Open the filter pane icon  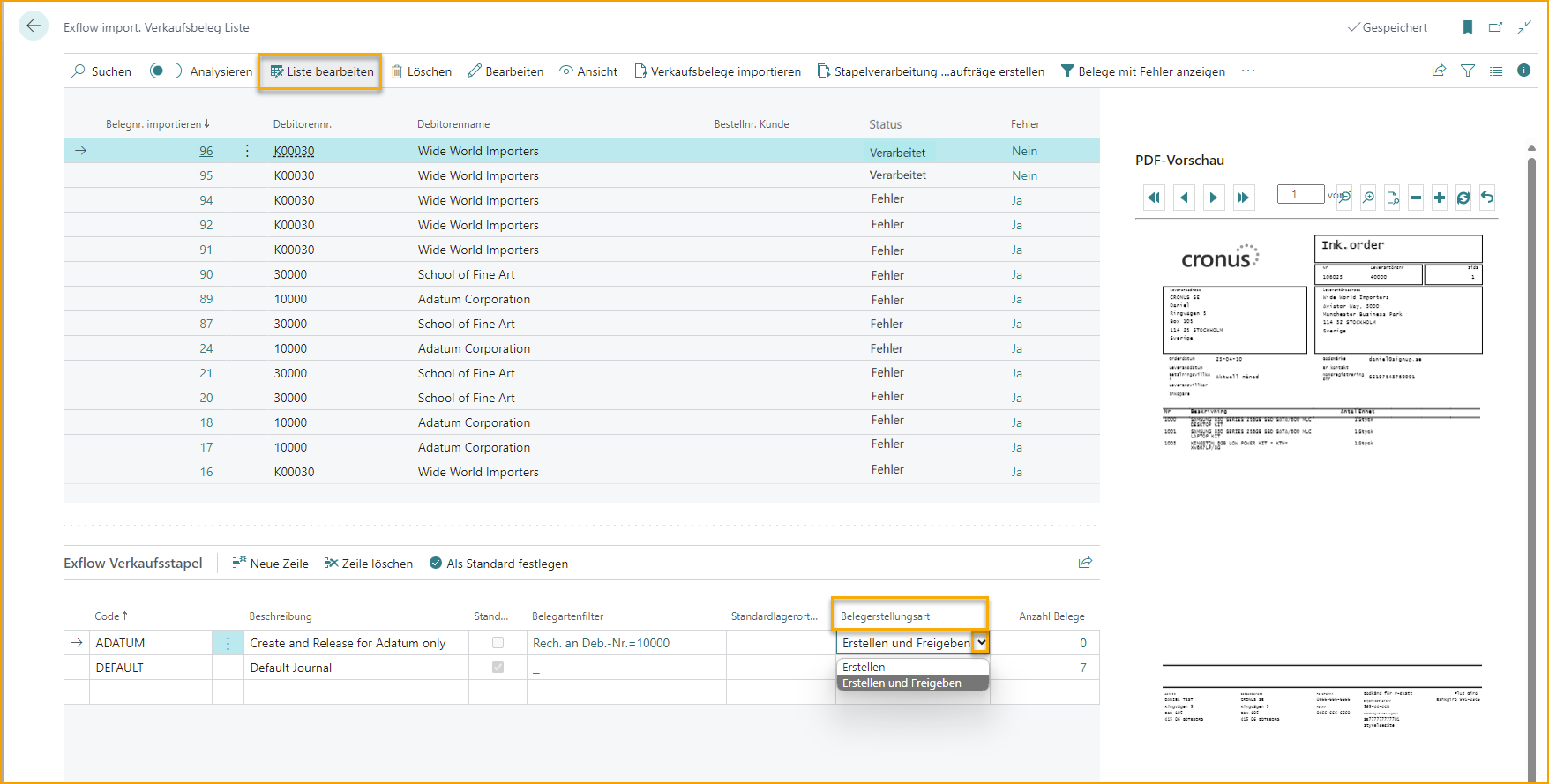point(1468,71)
